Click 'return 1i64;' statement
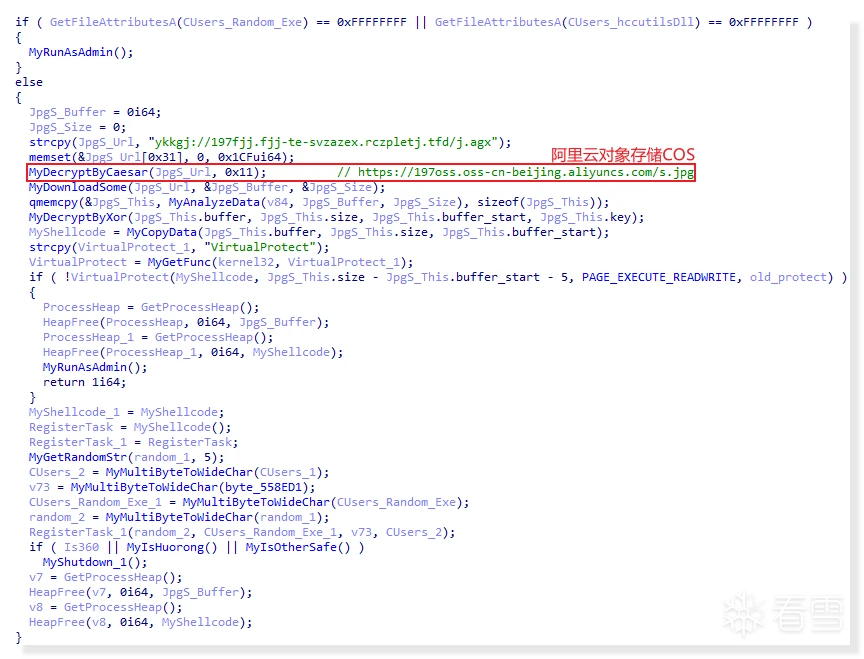This screenshot has width=864, height=659. pyautogui.click(x=84, y=382)
